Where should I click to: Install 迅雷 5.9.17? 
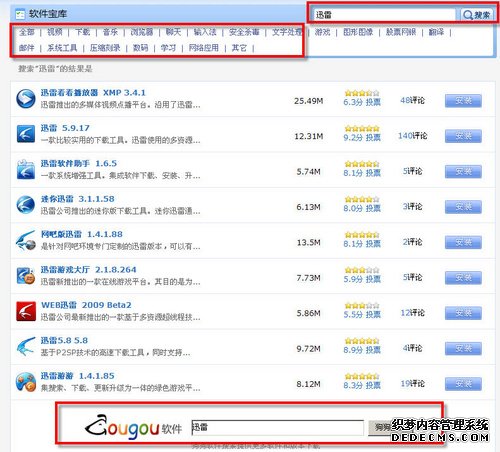click(463, 136)
